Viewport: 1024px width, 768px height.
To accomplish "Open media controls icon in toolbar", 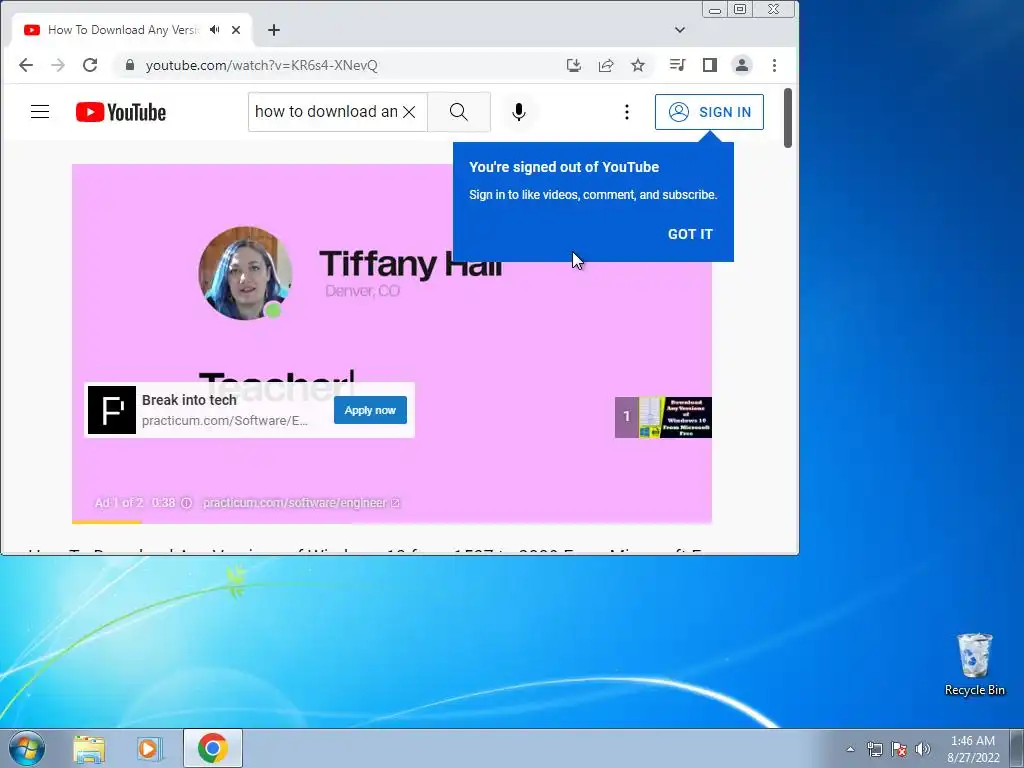I will click(x=677, y=65).
